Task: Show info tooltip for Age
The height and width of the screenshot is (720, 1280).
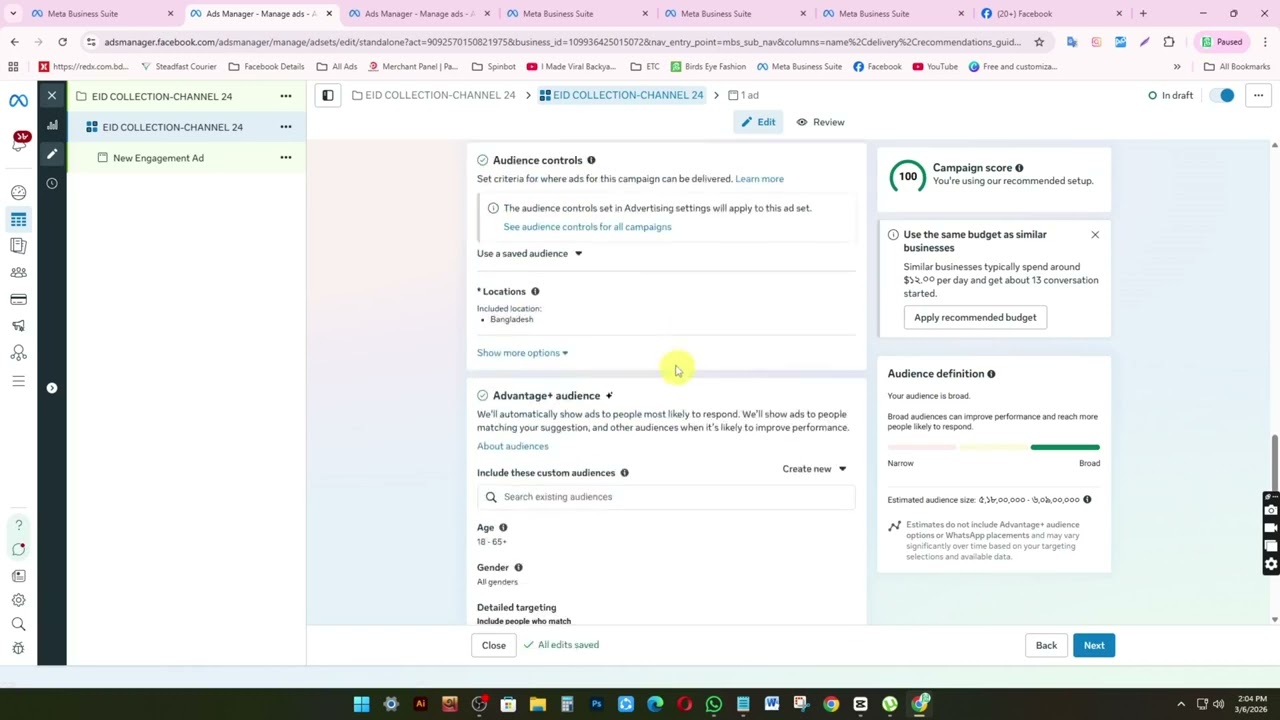Action: [x=503, y=527]
